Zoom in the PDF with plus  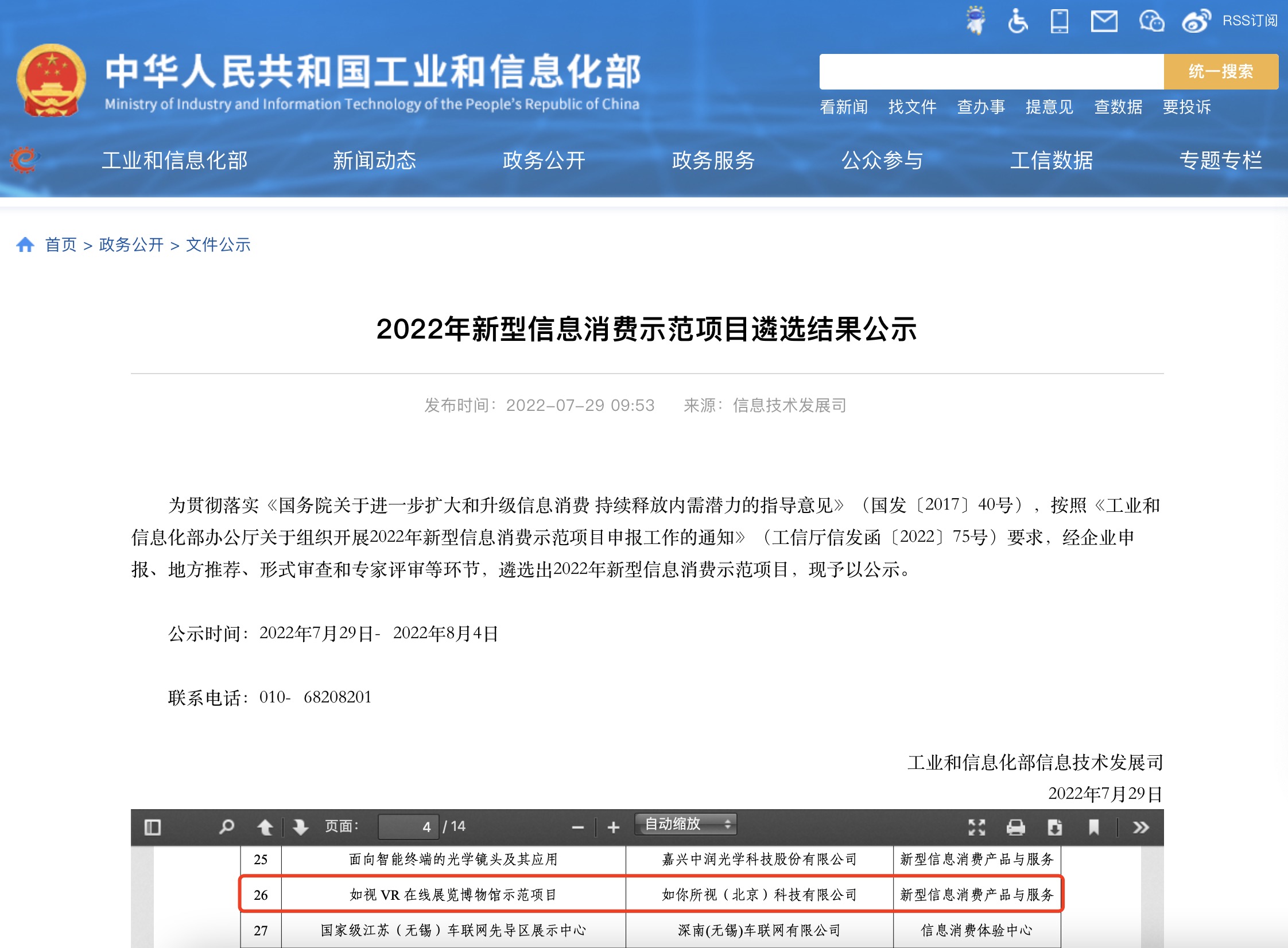[614, 827]
